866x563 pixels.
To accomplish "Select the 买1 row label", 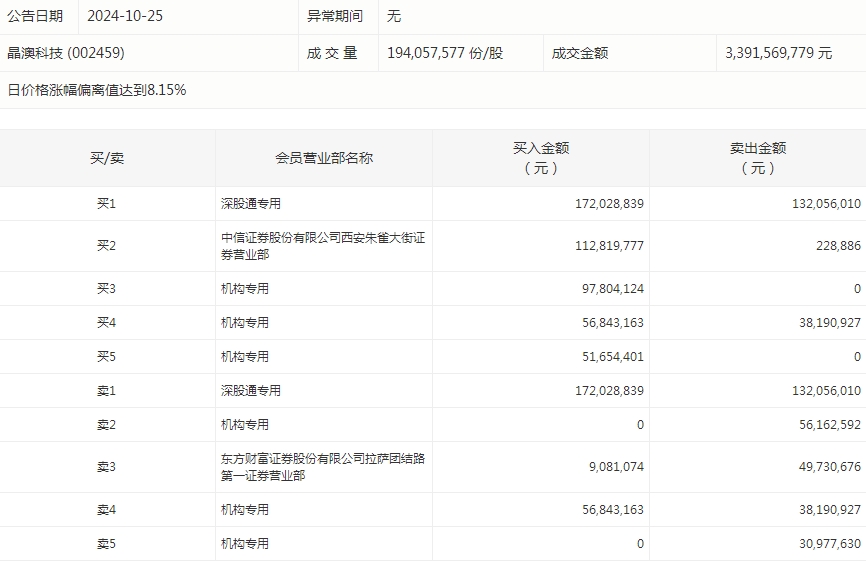I will tap(107, 204).
